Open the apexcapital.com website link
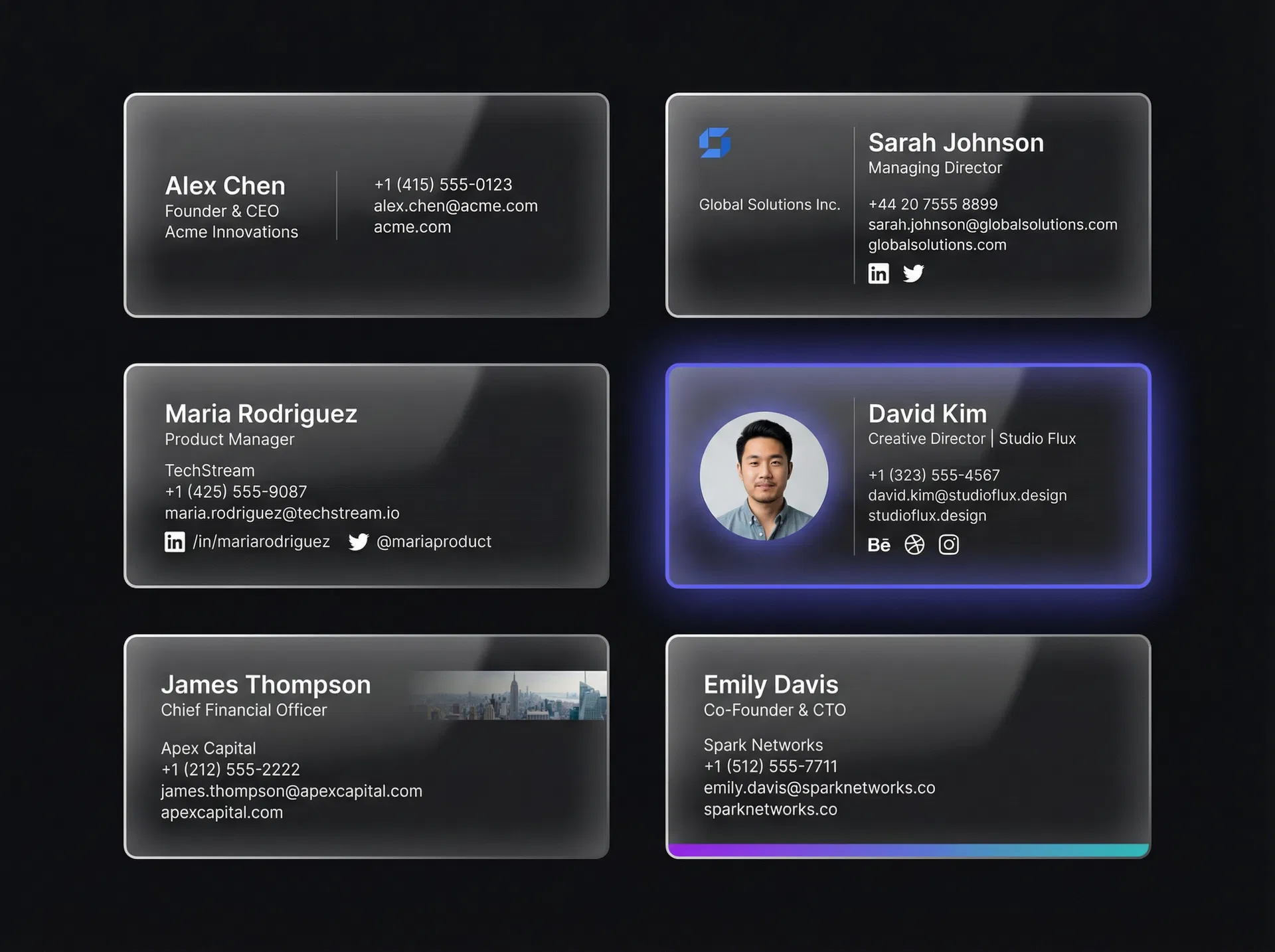The image size is (1275, 952). click(222, 813)
